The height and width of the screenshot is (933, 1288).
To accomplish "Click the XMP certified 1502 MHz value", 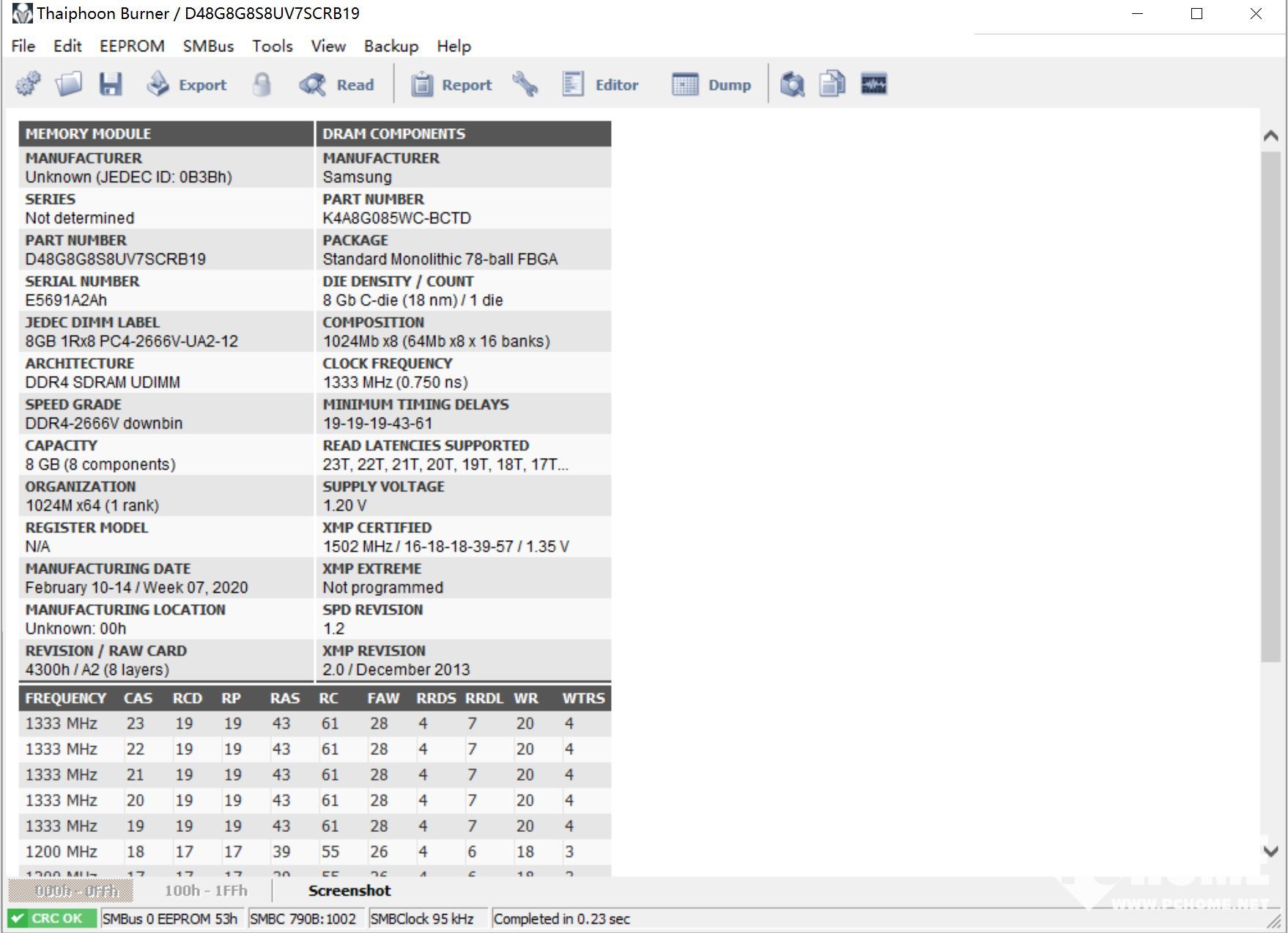I will [445, 546].
